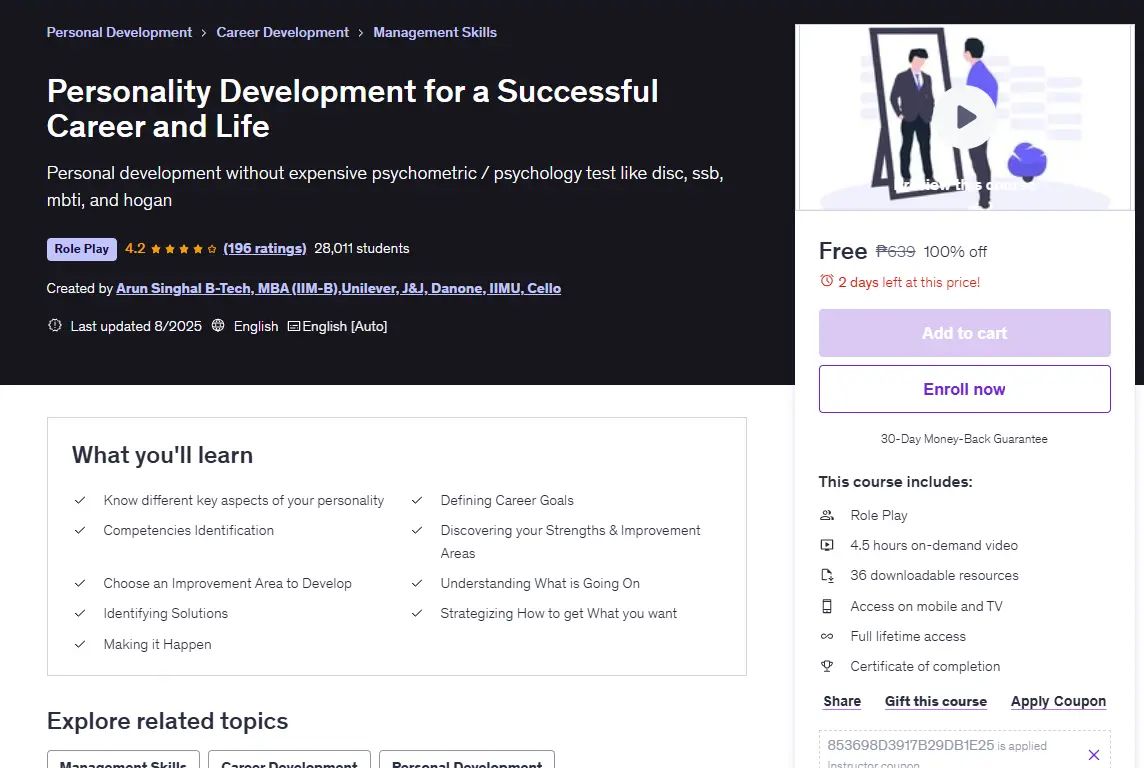
Task: Click checkmark beside Strategizing How to get
Action: coord(417,613)
